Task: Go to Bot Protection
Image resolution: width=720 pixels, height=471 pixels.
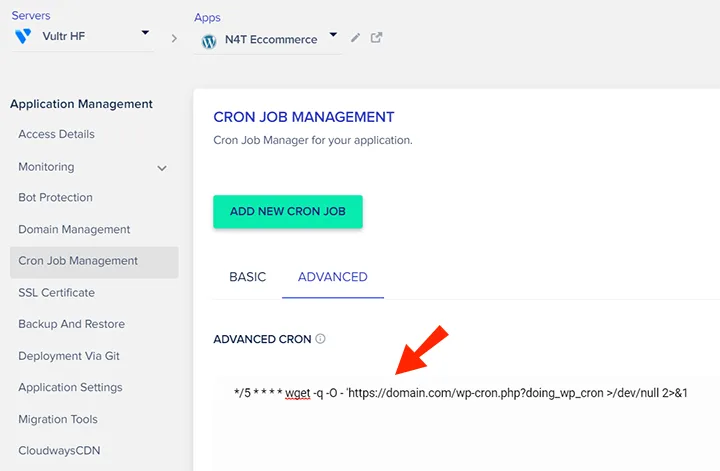Action: 56,197
